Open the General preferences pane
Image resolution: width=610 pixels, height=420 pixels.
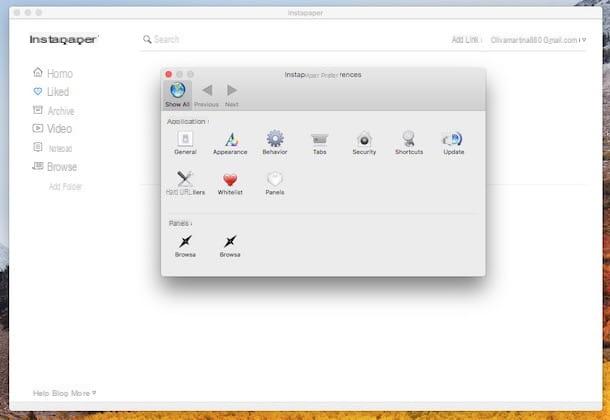coord(185,143)
